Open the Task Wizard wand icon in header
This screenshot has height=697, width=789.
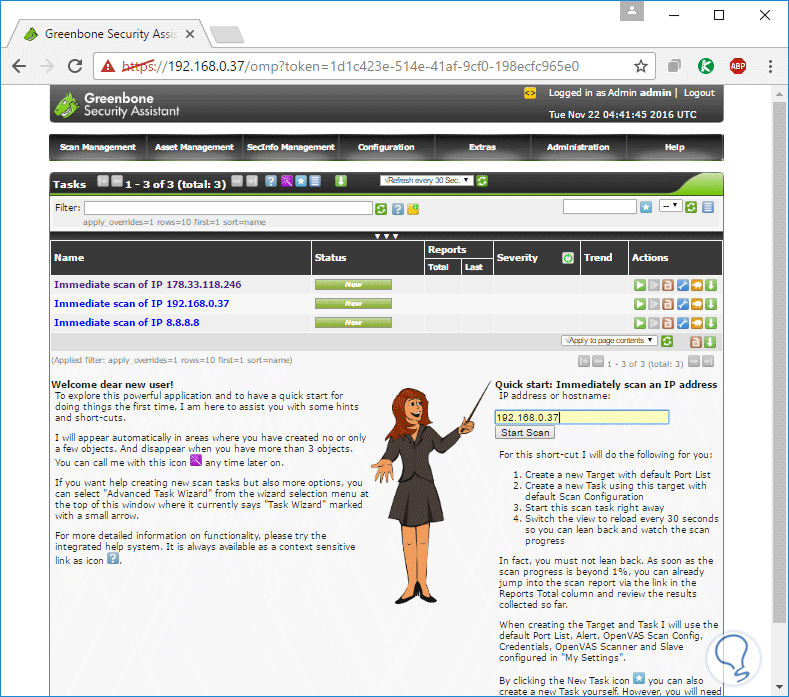[x=286, y=181]
